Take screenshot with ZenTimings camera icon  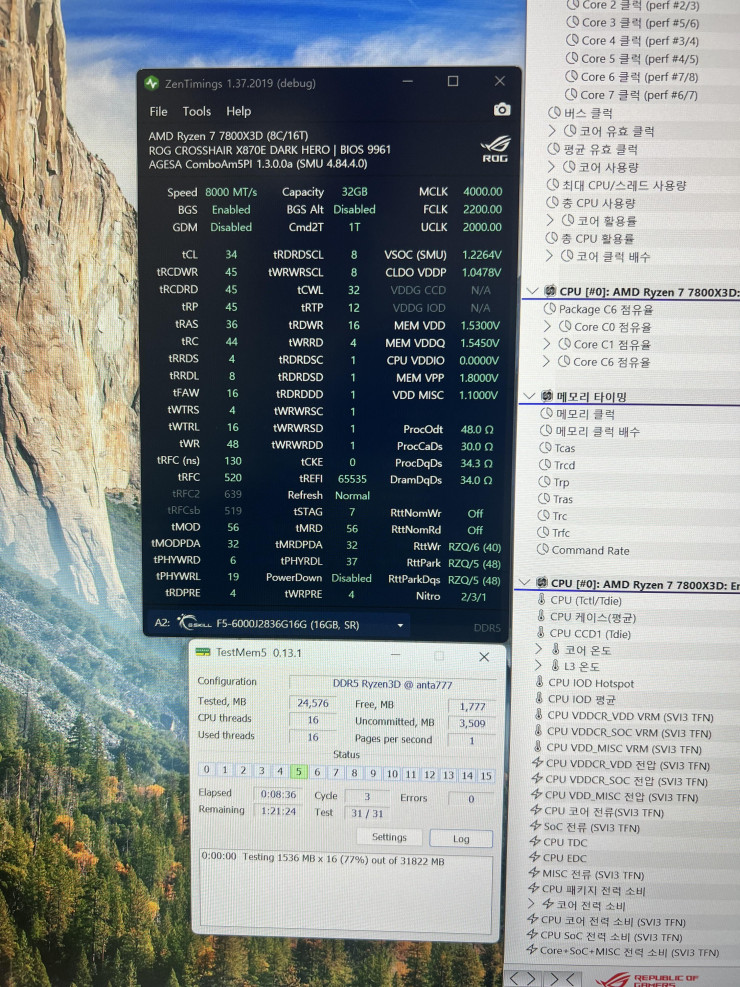[502, 110]
